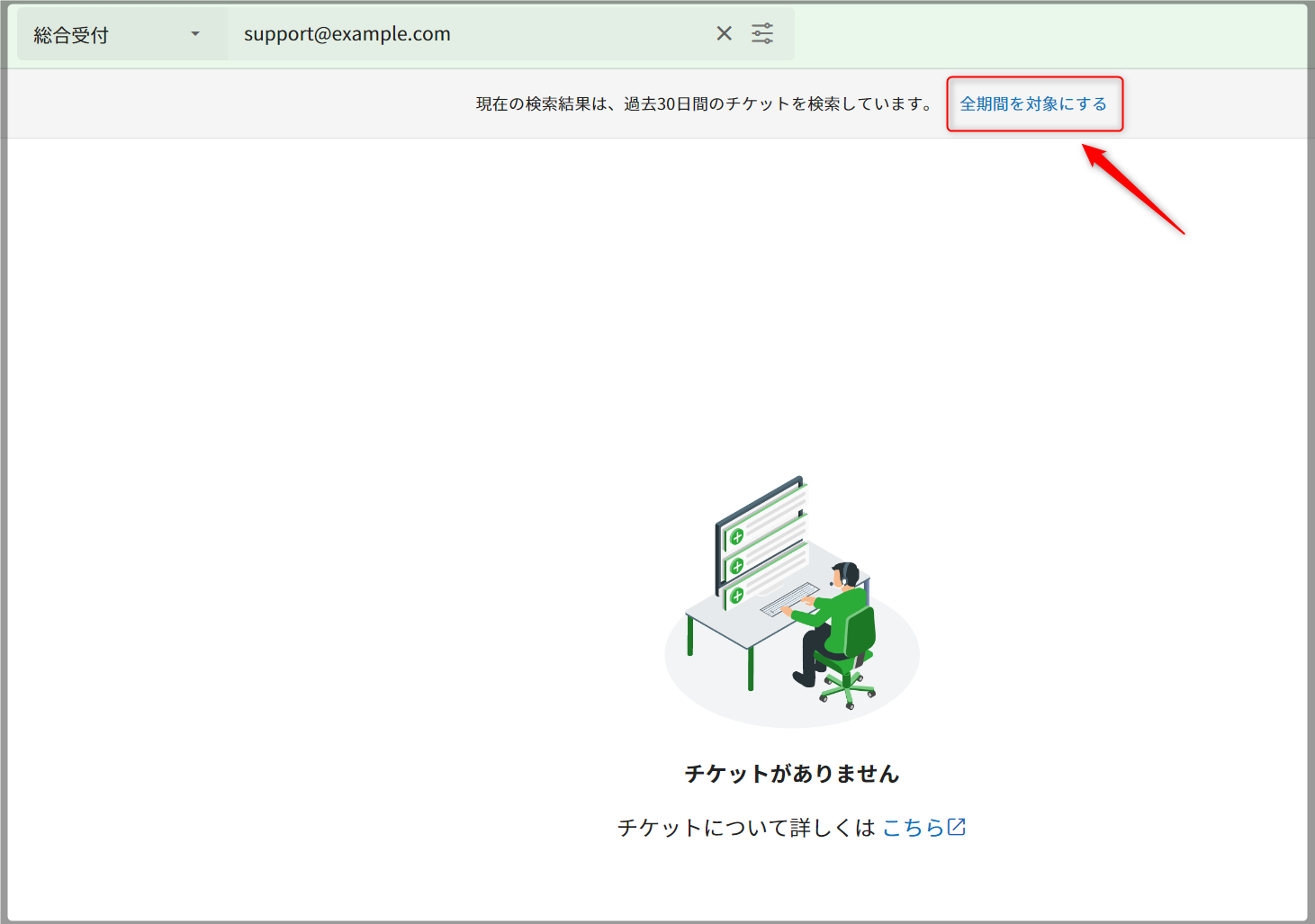The image size is (1315, 924).
Task: Click the red arrow annotation
Action: [x=1134, y=189]
